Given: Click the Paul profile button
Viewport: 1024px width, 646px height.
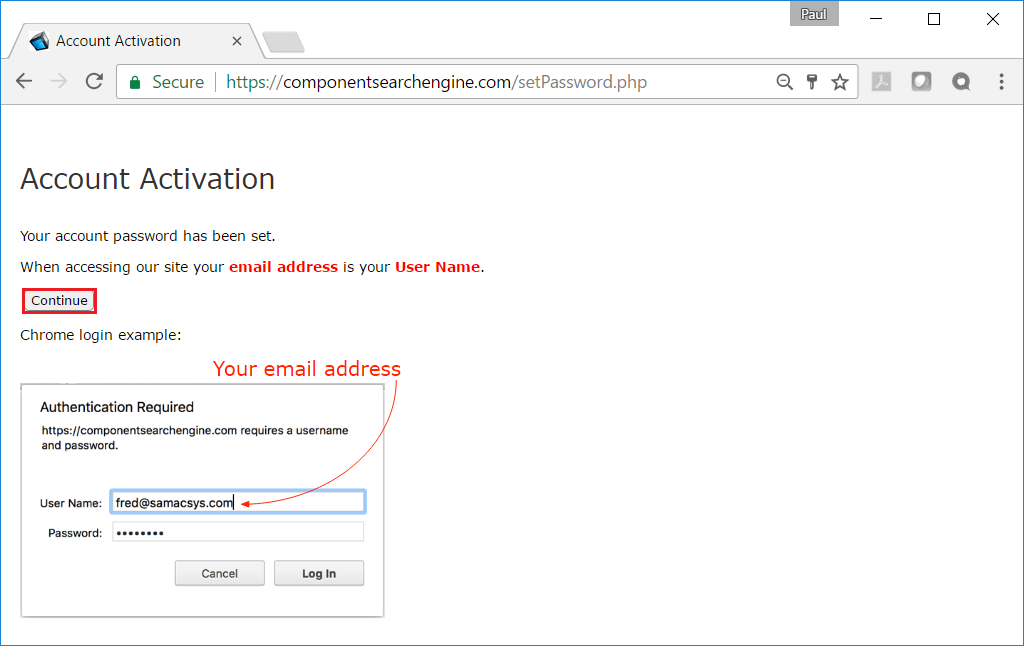Looking at the screenshot, I should 813,14.
